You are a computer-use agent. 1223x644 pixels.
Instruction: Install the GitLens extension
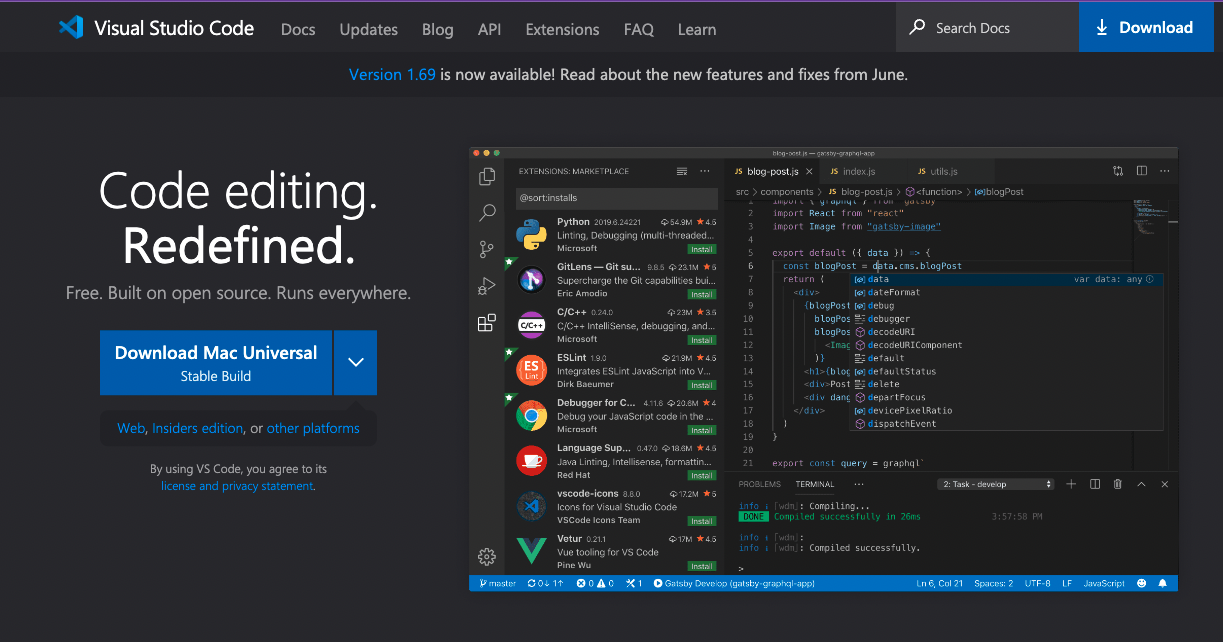pos(702,295)
